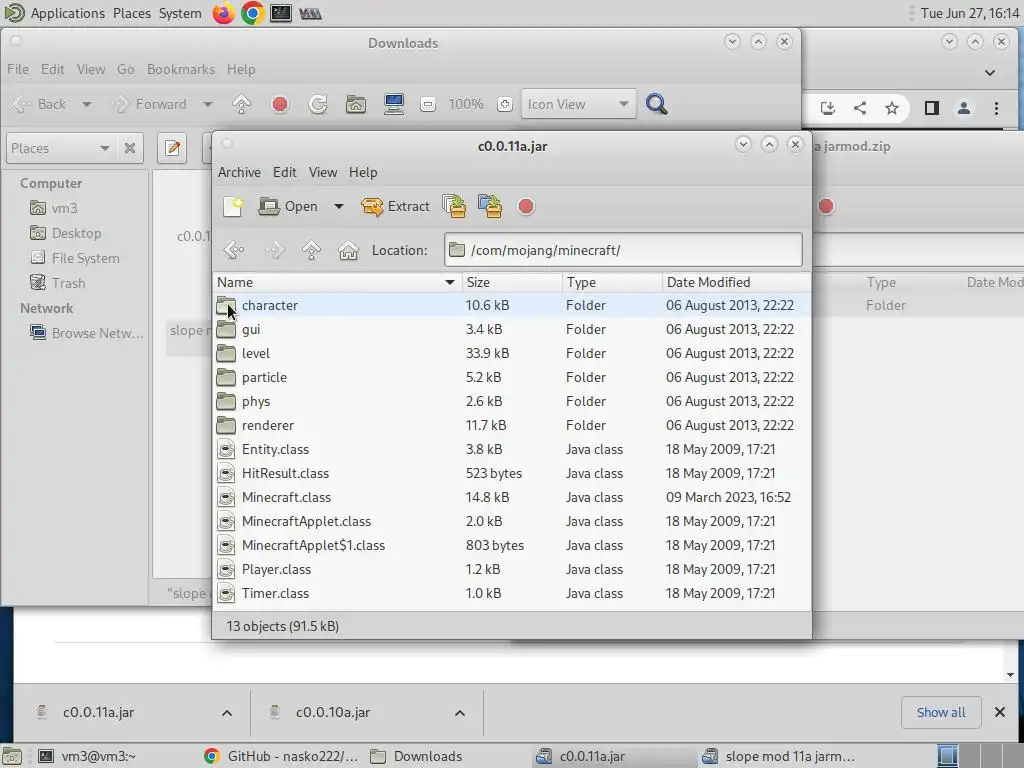Select Timer.class file
Viewport: 1024px width, 768px height.
point(512,594)
